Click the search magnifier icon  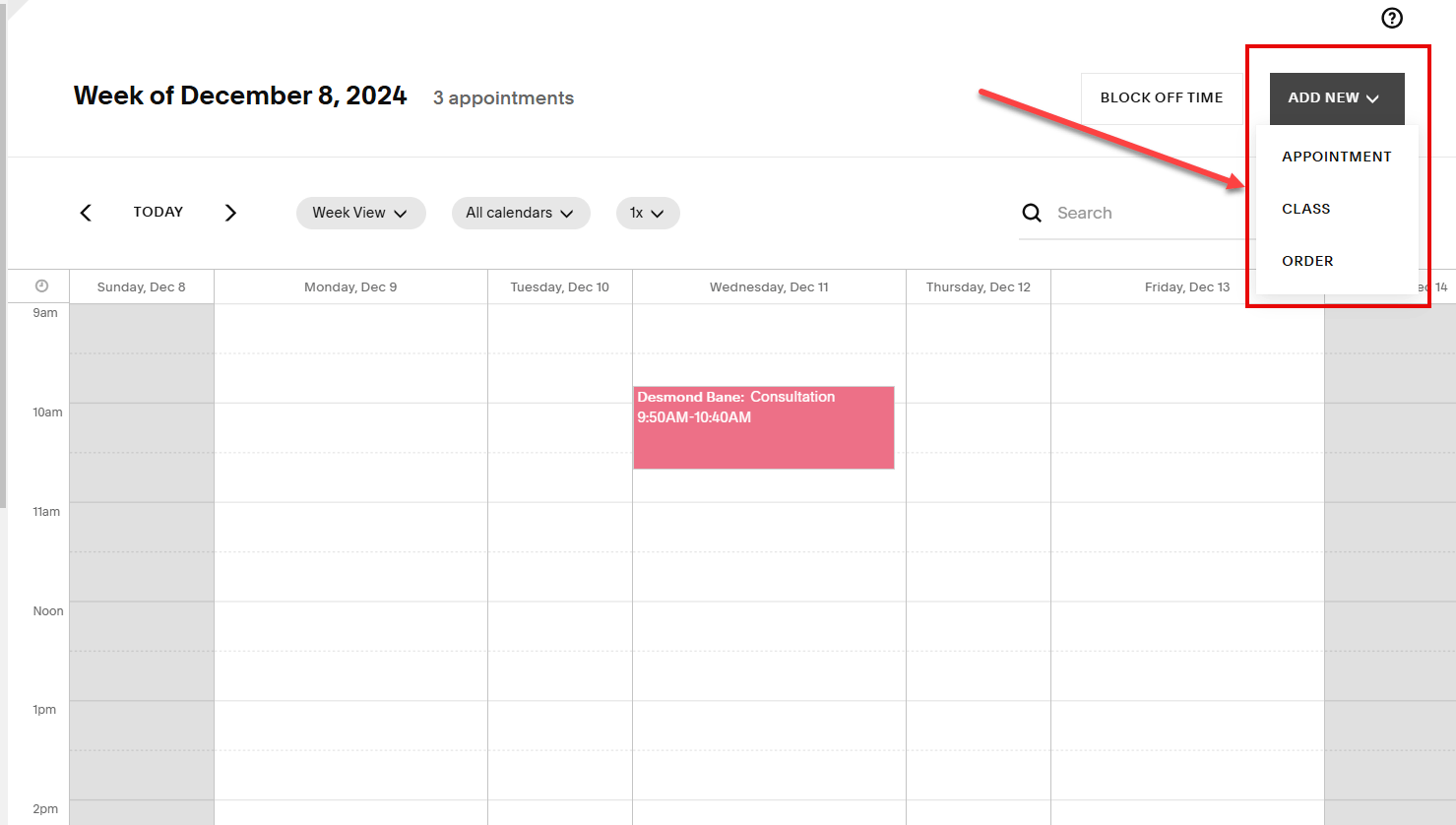tap(1032, 213)
